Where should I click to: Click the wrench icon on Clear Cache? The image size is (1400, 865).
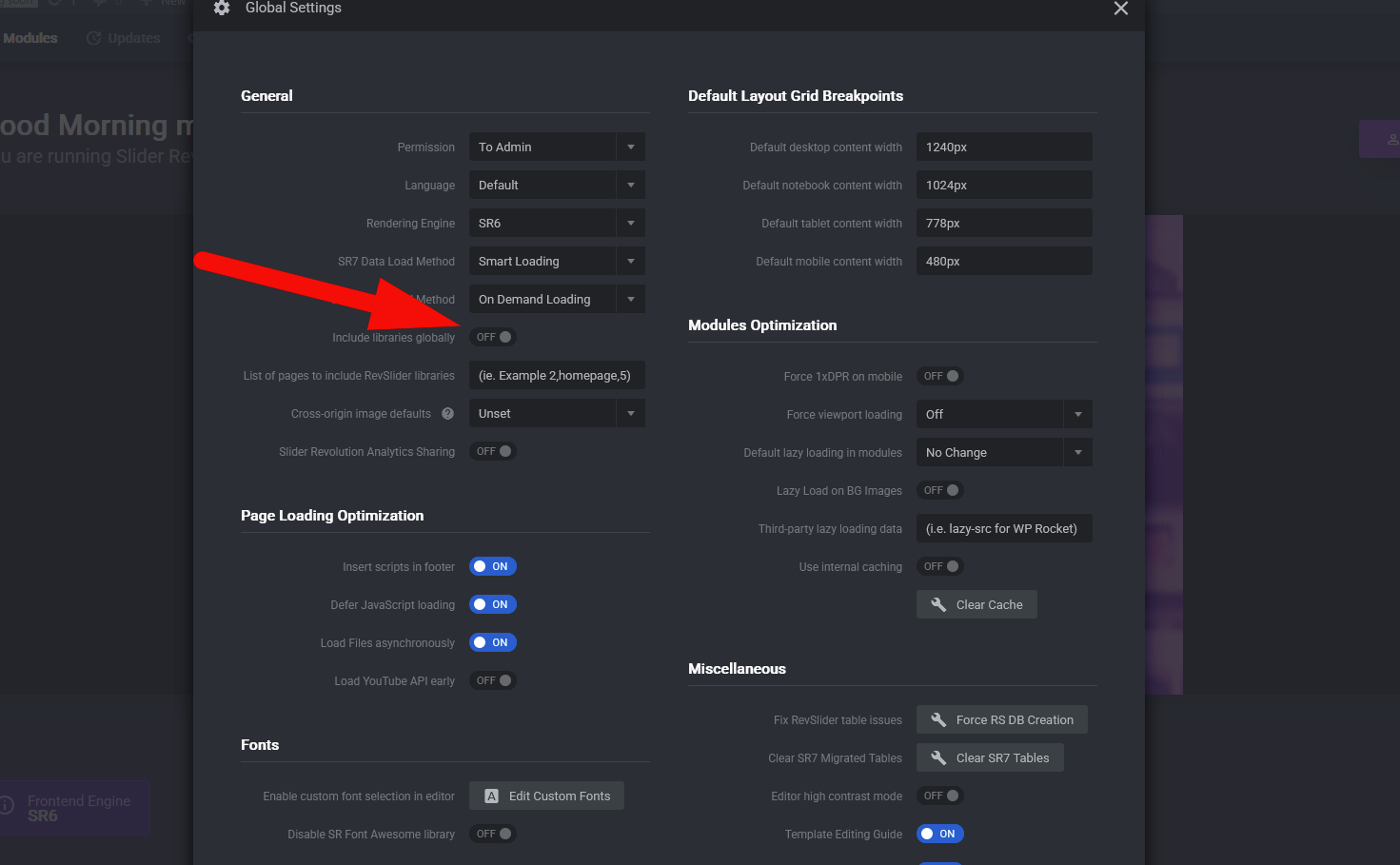[x=938, y=605]
